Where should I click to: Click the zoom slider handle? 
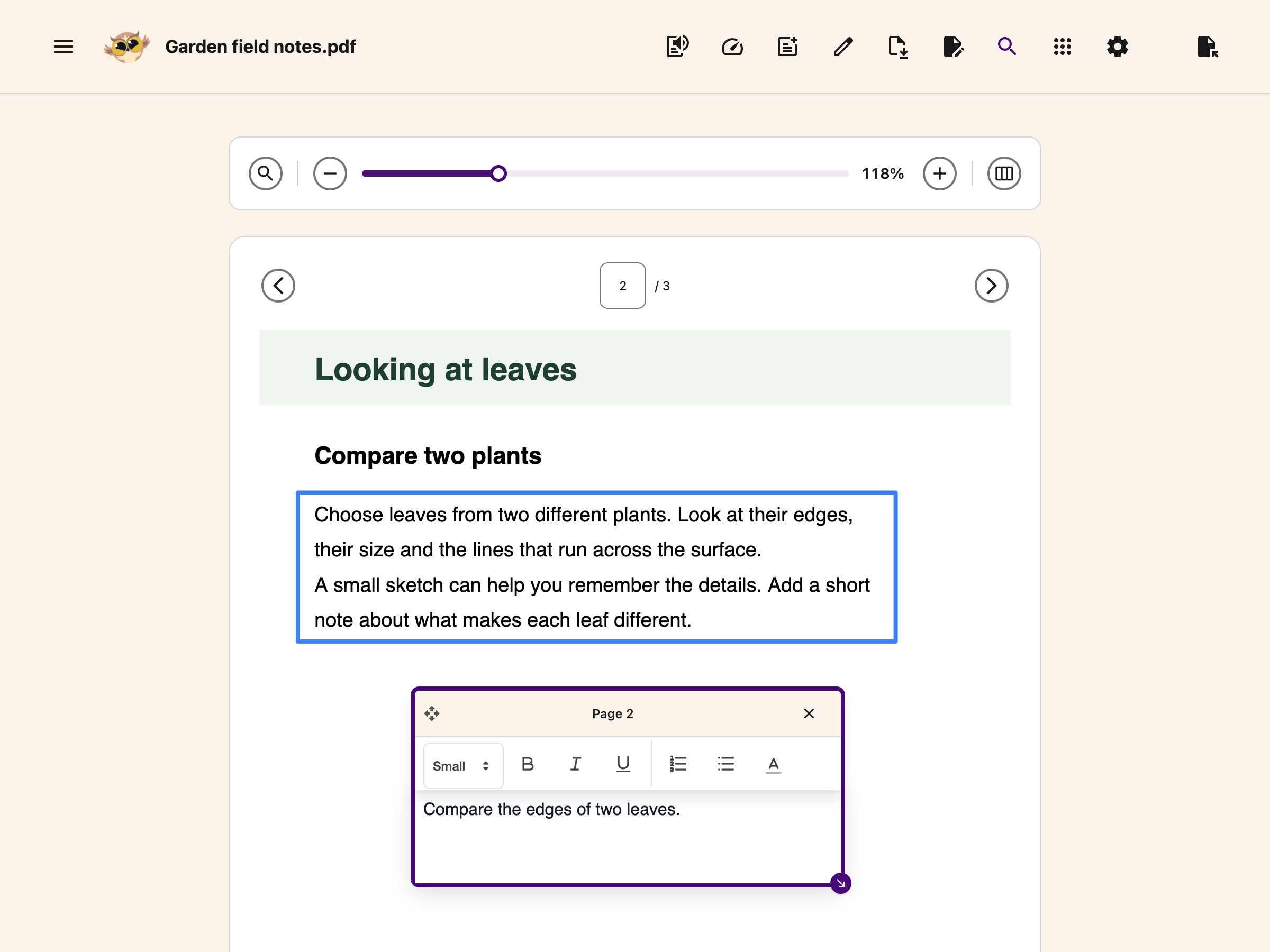click(x=498, y=173)
